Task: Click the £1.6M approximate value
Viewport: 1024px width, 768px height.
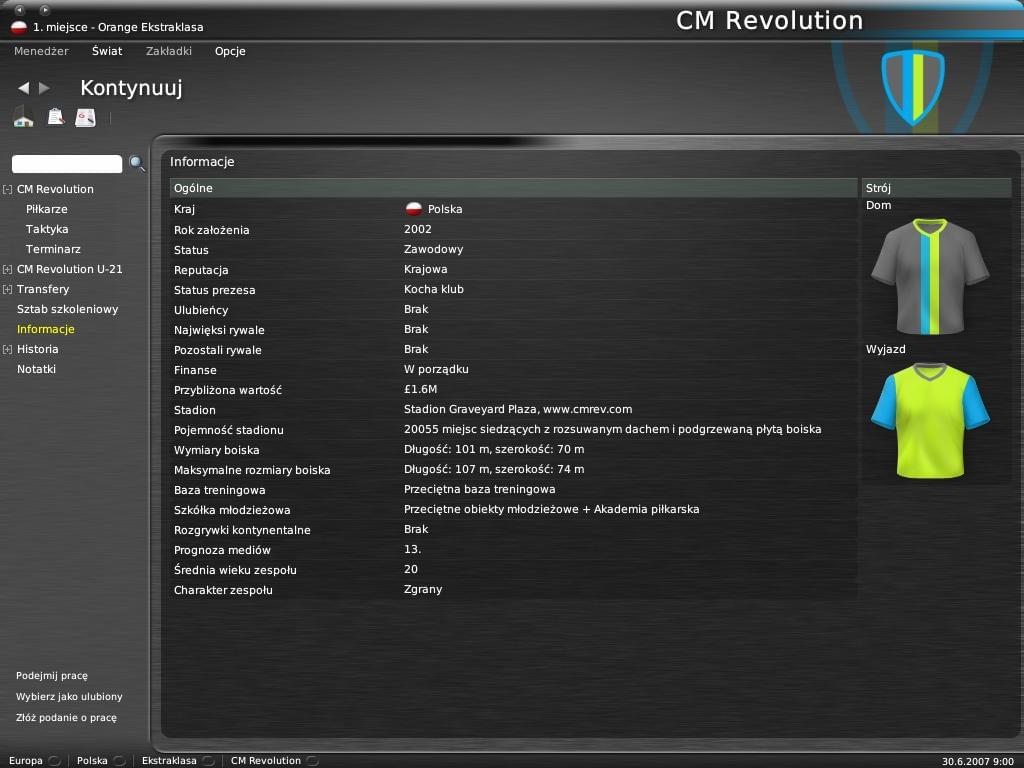Action: (421, 389)
